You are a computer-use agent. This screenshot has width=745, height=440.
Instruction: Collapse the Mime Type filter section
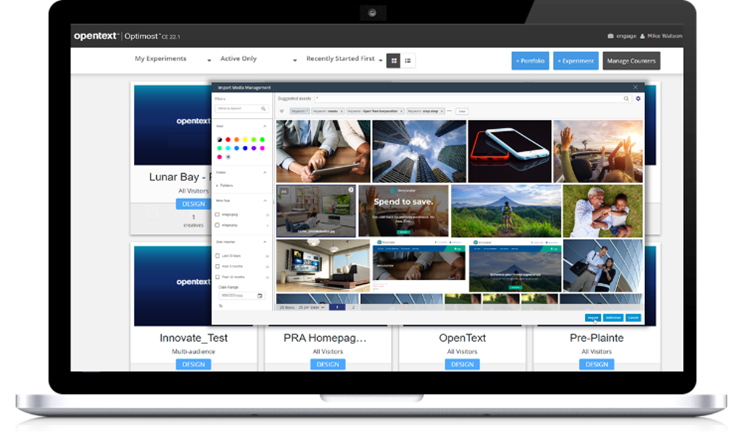[265, 201]
